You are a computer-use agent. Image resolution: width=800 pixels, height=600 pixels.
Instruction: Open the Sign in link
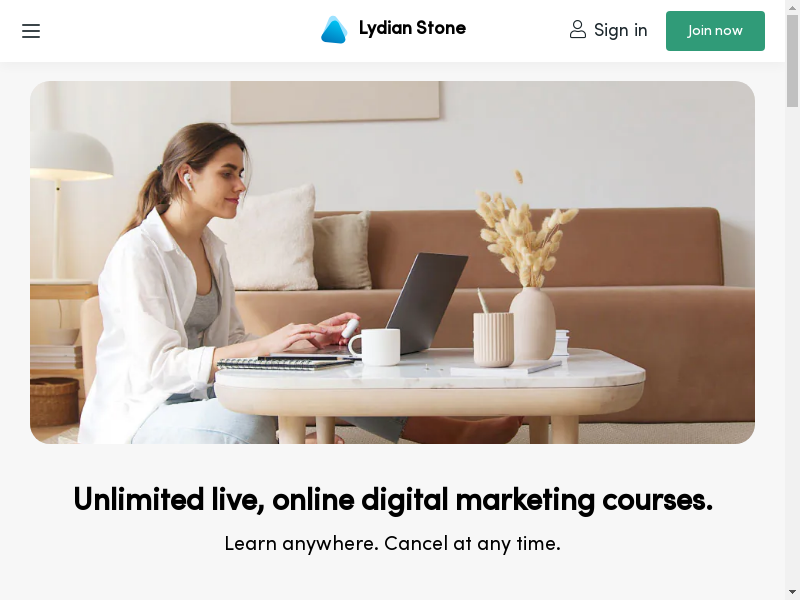coord(620,30)
